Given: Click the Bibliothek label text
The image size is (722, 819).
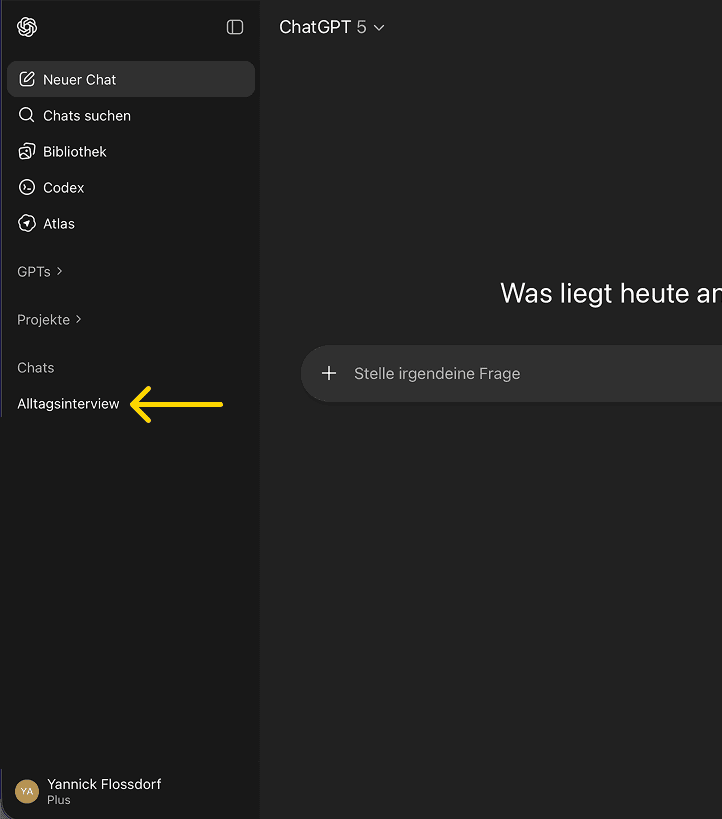Looking at the screenshot, I should click(x=75, y=151).
